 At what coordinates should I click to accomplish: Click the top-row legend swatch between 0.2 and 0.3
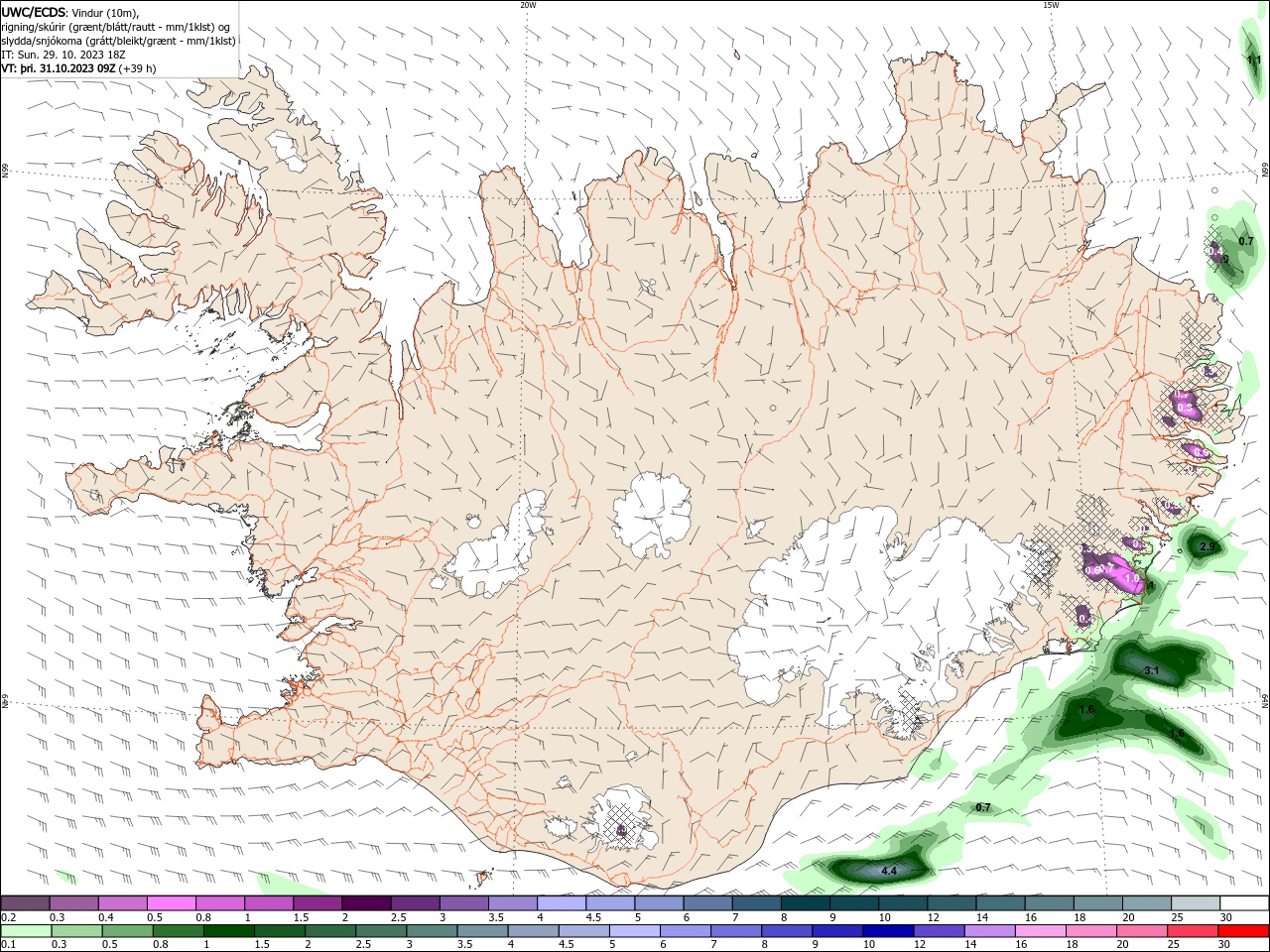[26, 902]
